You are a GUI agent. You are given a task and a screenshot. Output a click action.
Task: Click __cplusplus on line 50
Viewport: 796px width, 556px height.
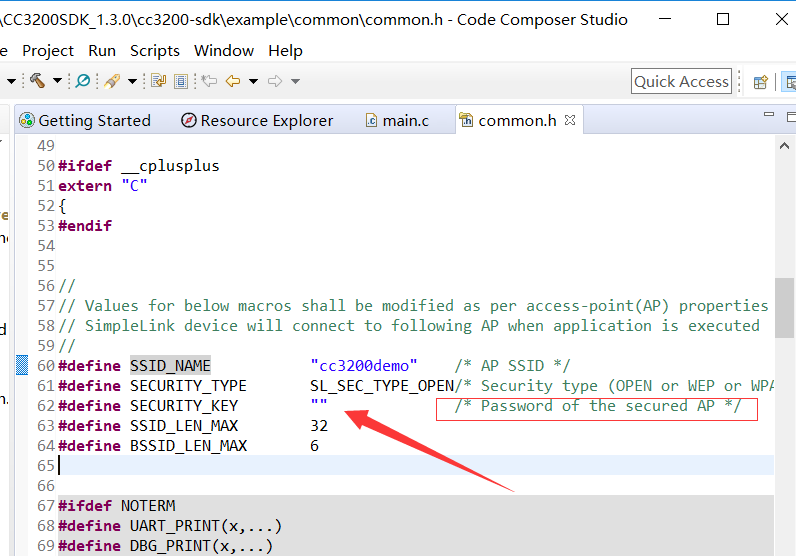point(171,167)
